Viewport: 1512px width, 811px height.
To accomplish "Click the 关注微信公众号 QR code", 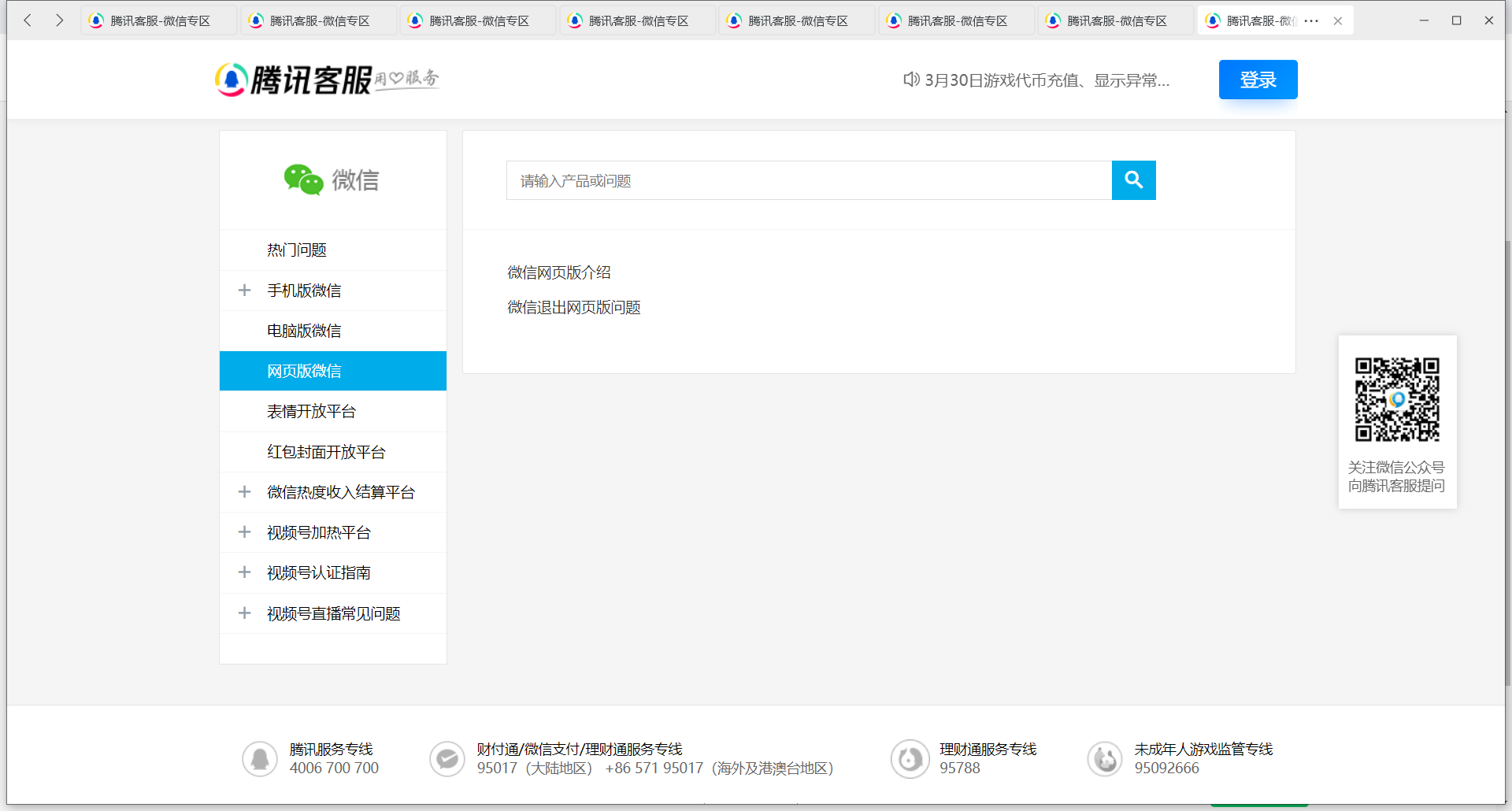I will click(1397, 399).
